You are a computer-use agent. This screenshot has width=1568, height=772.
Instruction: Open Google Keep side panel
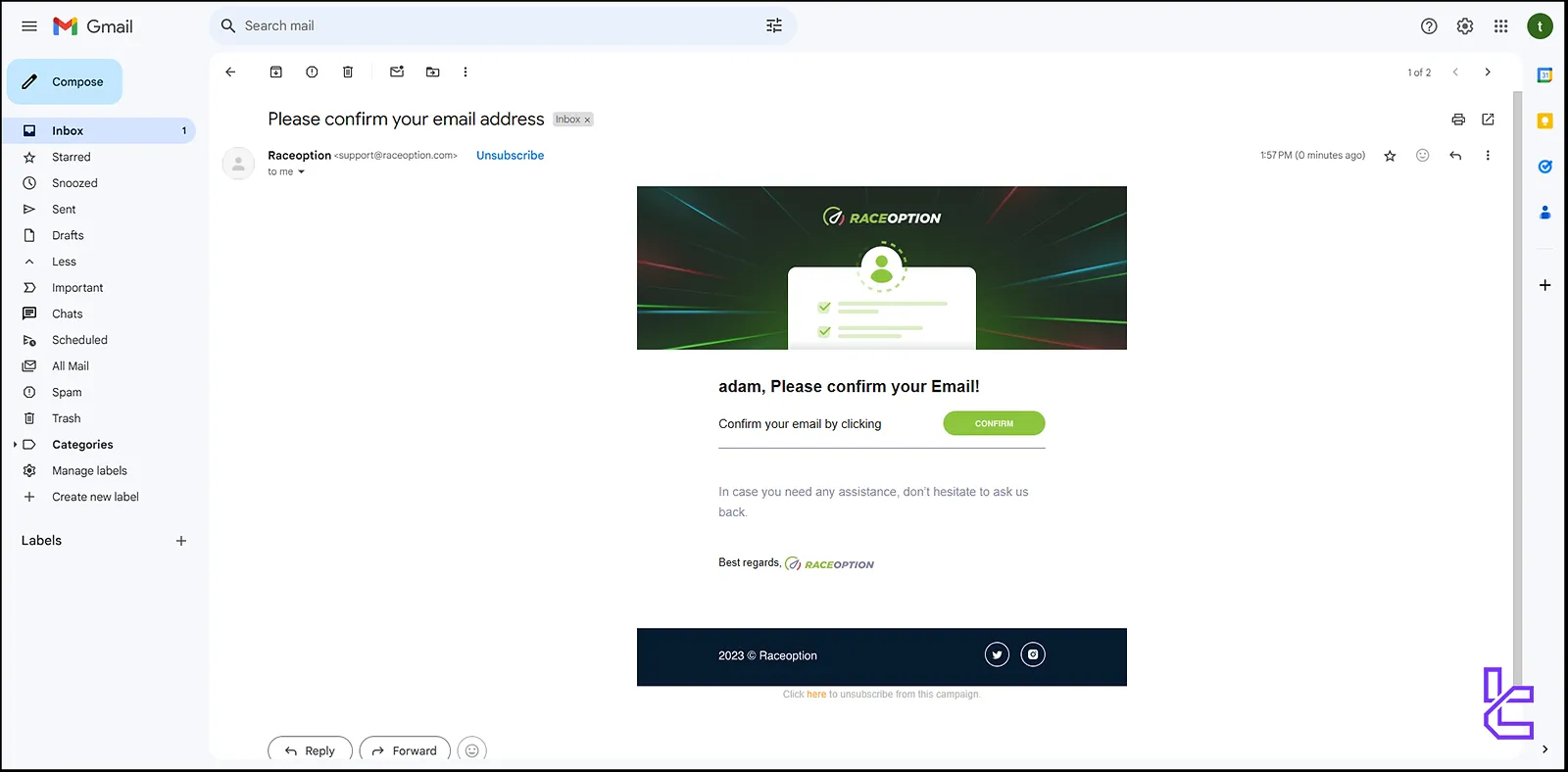(x=1544, y=121)
